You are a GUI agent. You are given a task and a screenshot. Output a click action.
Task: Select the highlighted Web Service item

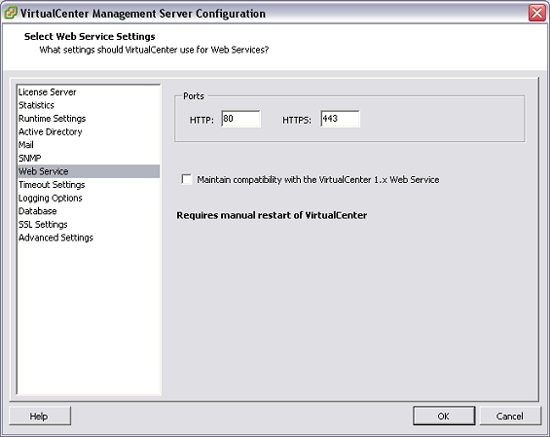(88, 171)
